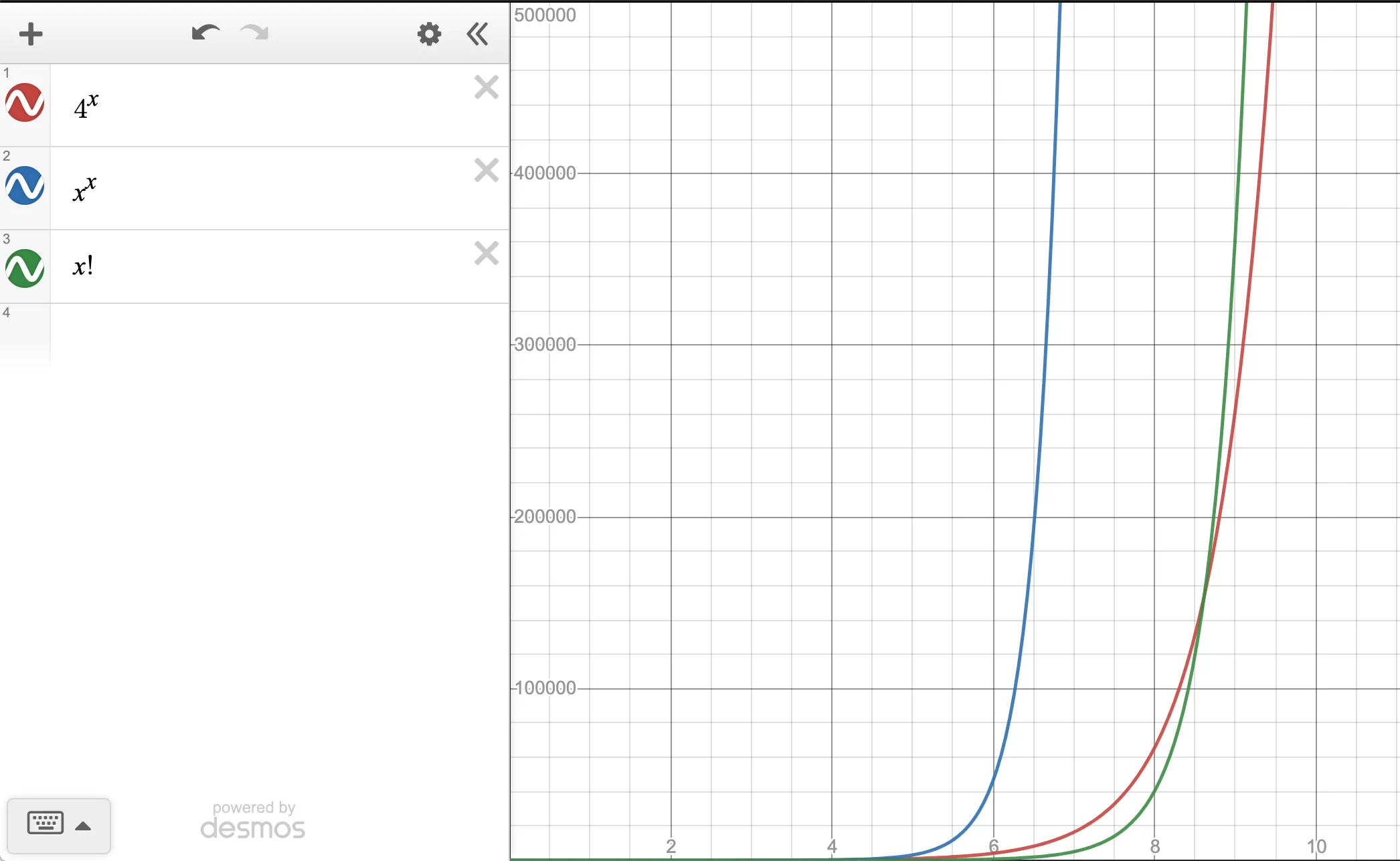
Task: Expand the keyboard options arrow
Action: pyautogui.click(x=84, y=824)
